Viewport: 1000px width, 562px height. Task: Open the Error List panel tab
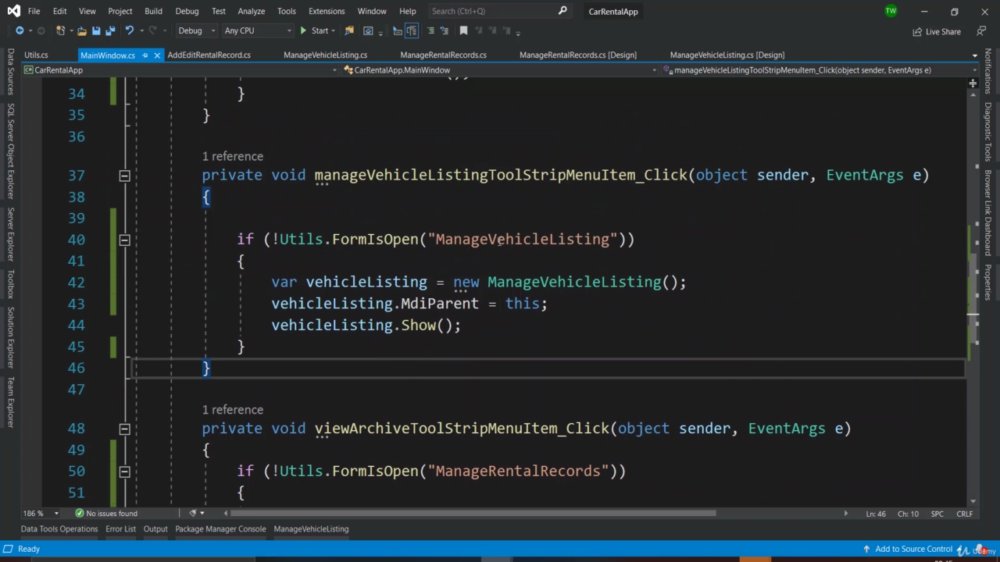[121, 529]
